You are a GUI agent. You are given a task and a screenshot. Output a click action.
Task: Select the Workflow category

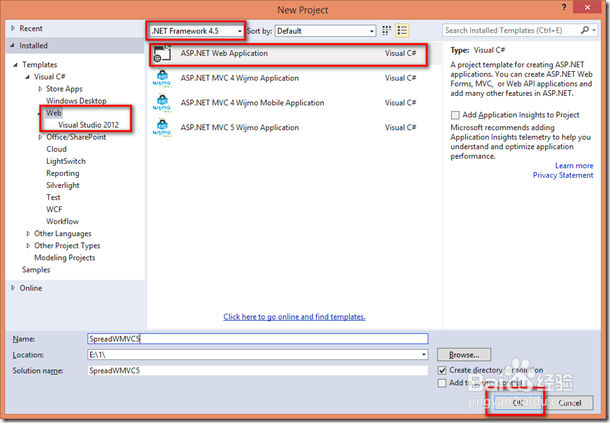tap(63, 221)
